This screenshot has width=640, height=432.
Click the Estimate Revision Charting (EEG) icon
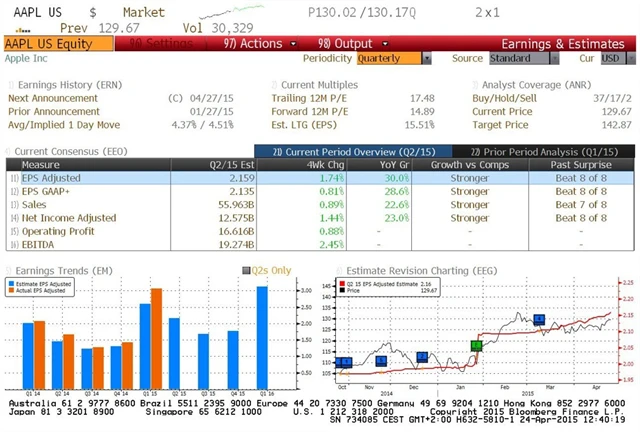(x=336, y=270)
